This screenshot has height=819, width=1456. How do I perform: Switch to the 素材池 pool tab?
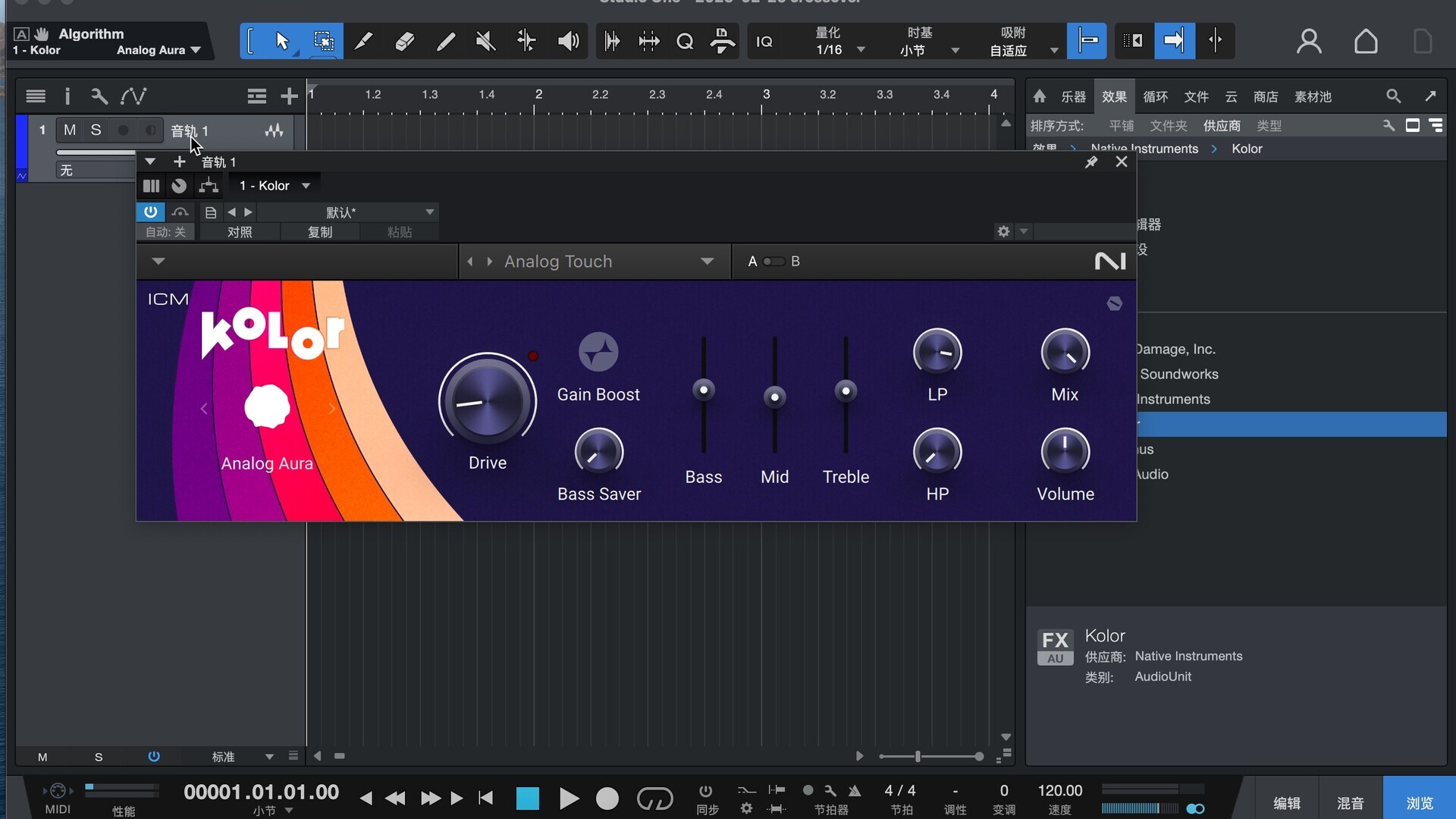pyautogui.click(x=1313, y=96)
